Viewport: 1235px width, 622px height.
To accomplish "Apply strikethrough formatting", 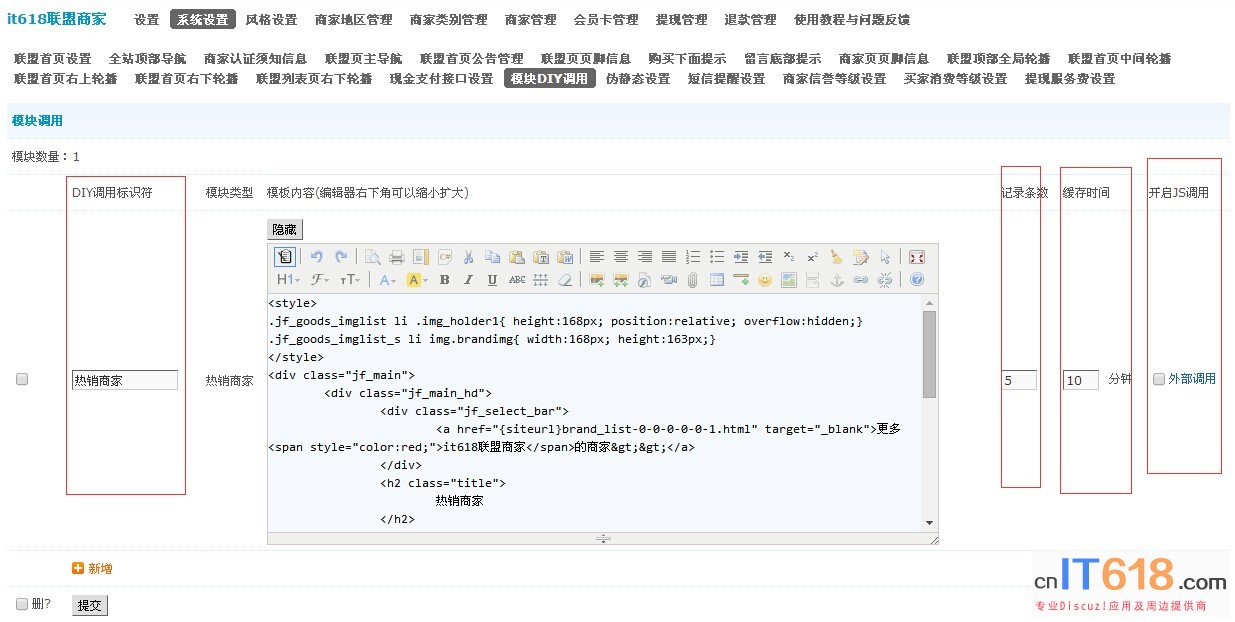I will 517,280.
